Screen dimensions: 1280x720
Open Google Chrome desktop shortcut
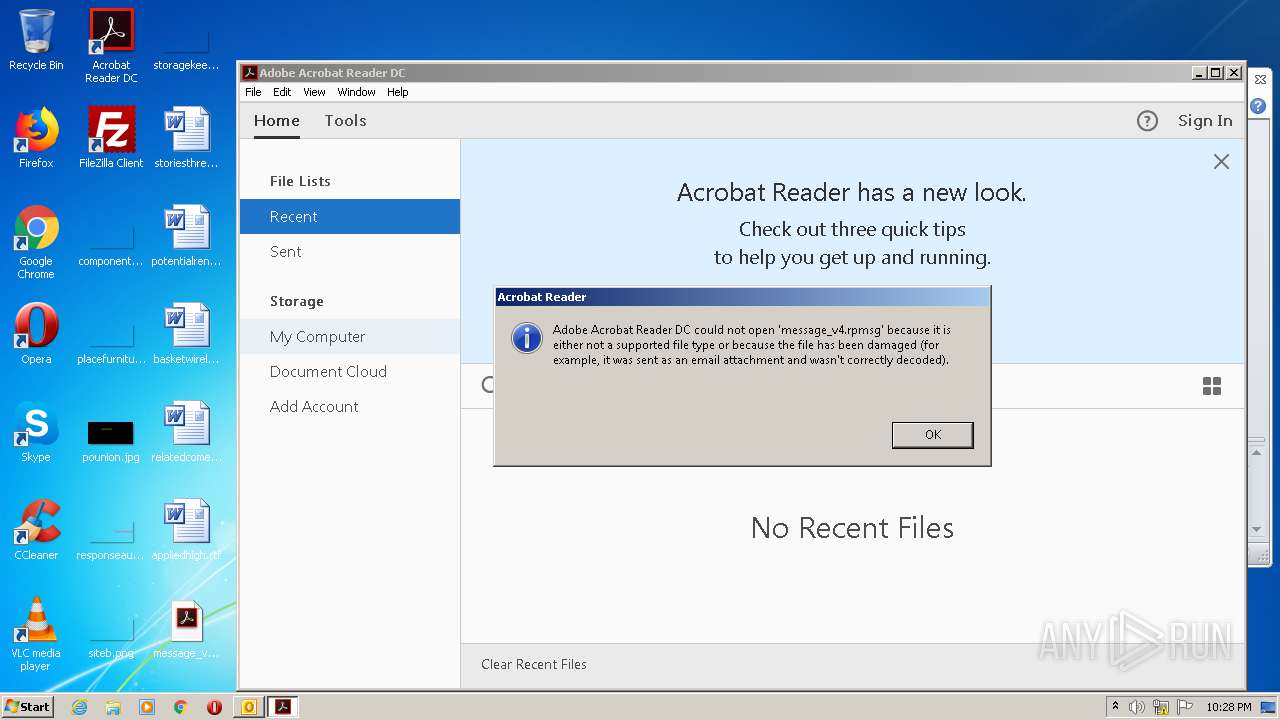pos(36,243)
